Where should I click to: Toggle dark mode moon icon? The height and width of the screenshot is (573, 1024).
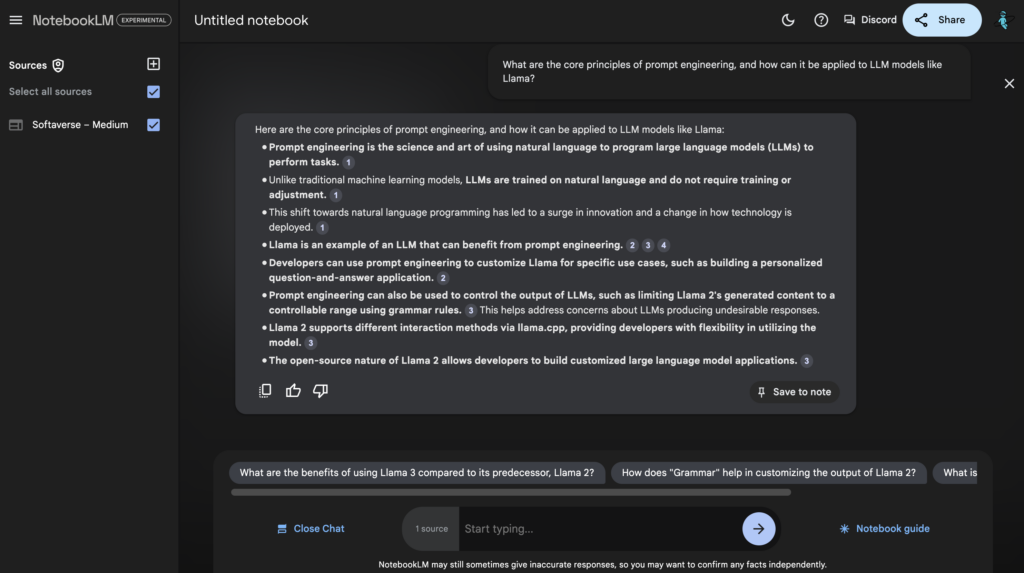[788, 20]
